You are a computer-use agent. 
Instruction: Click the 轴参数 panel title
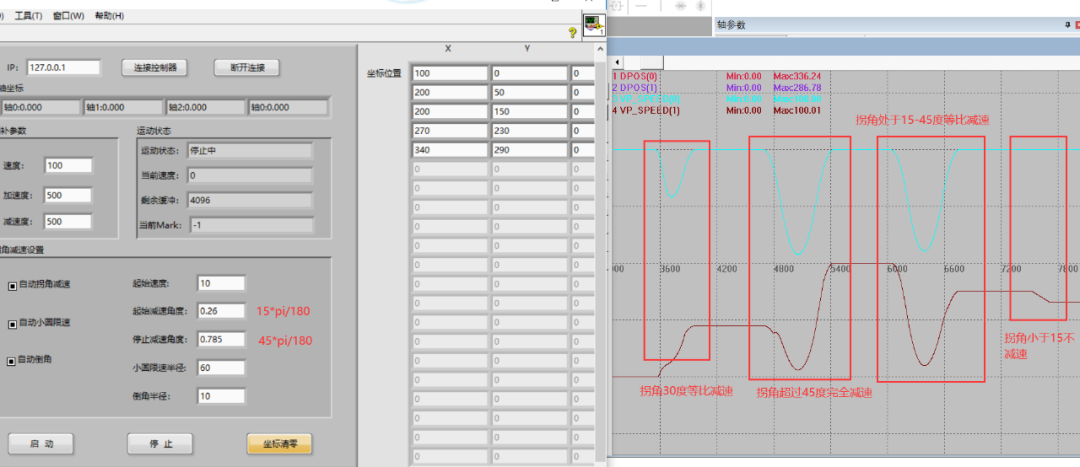(x=731, y=25)
